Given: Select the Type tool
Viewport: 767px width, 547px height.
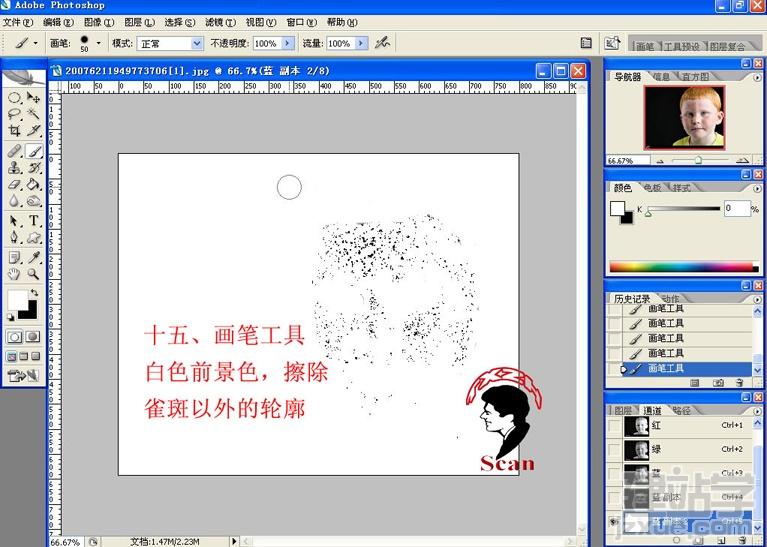Looking at the screenshot, I should coord(33,221).
